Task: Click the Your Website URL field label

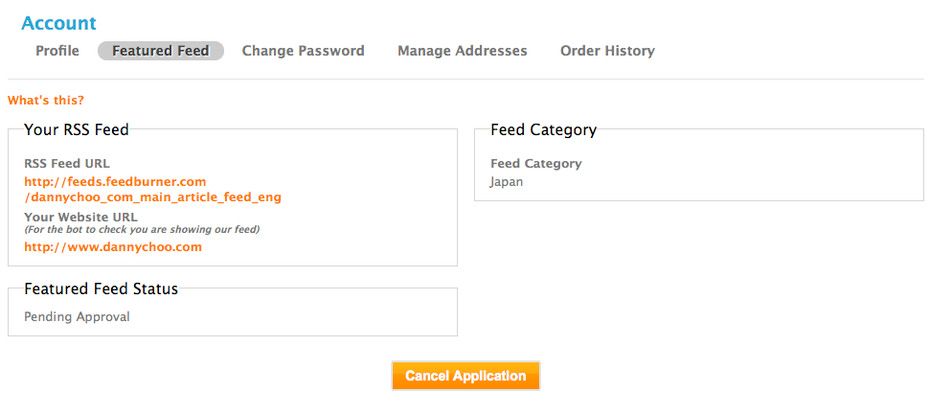Action: click(x=81, y=217)
